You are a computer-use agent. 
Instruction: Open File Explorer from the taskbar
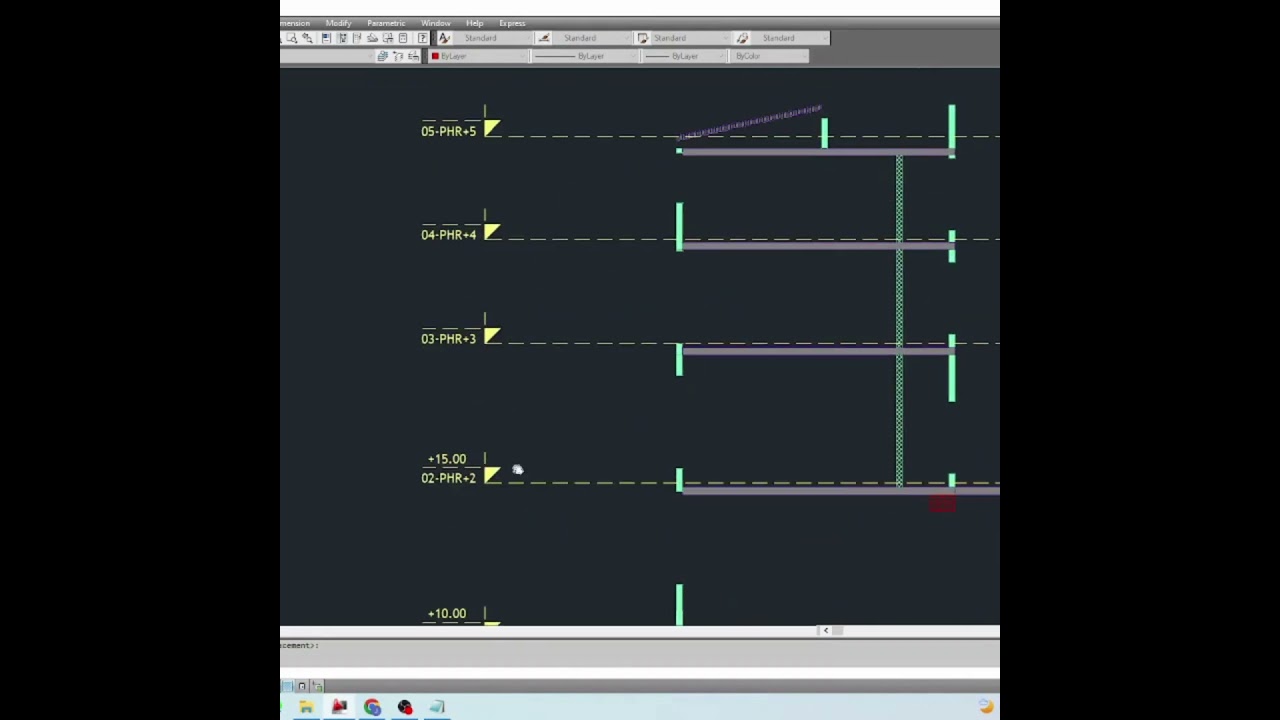pos(306,707)
